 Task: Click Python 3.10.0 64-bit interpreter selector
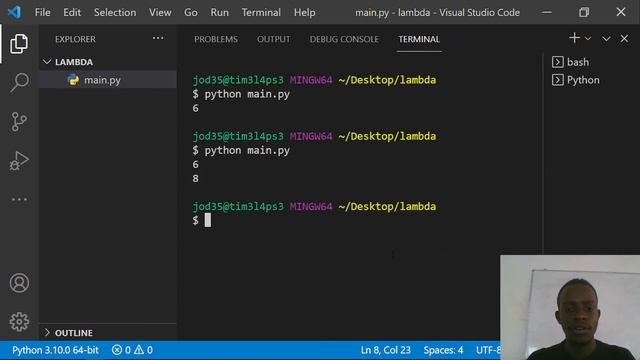coord(55,350)
